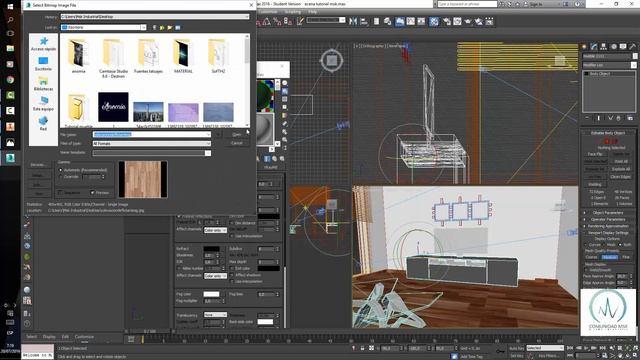The image size is (640, 360).
Task: Open Back-side color swatch
Action: click(x=265, y=322)
